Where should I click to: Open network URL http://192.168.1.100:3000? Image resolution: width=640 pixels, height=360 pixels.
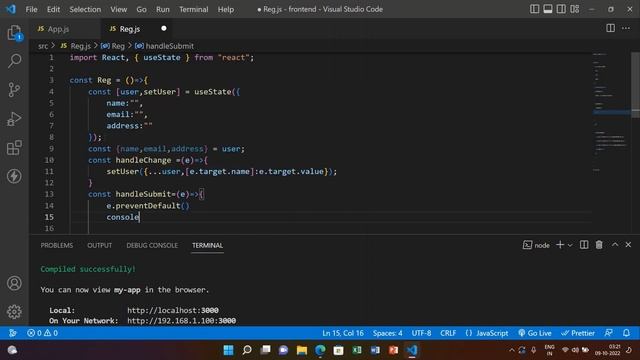[x=182, y=321]
